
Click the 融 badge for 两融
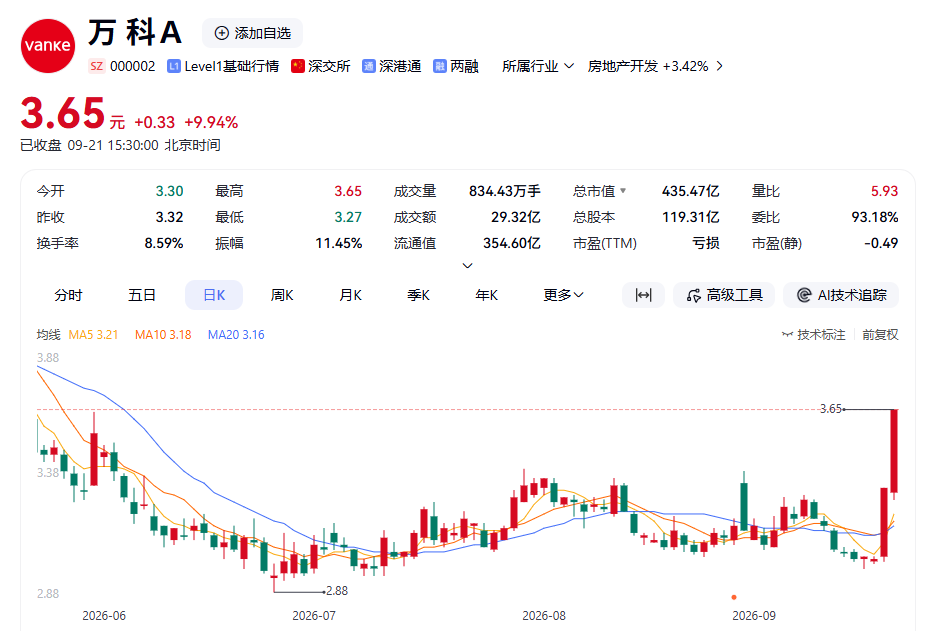pos(439,66)
